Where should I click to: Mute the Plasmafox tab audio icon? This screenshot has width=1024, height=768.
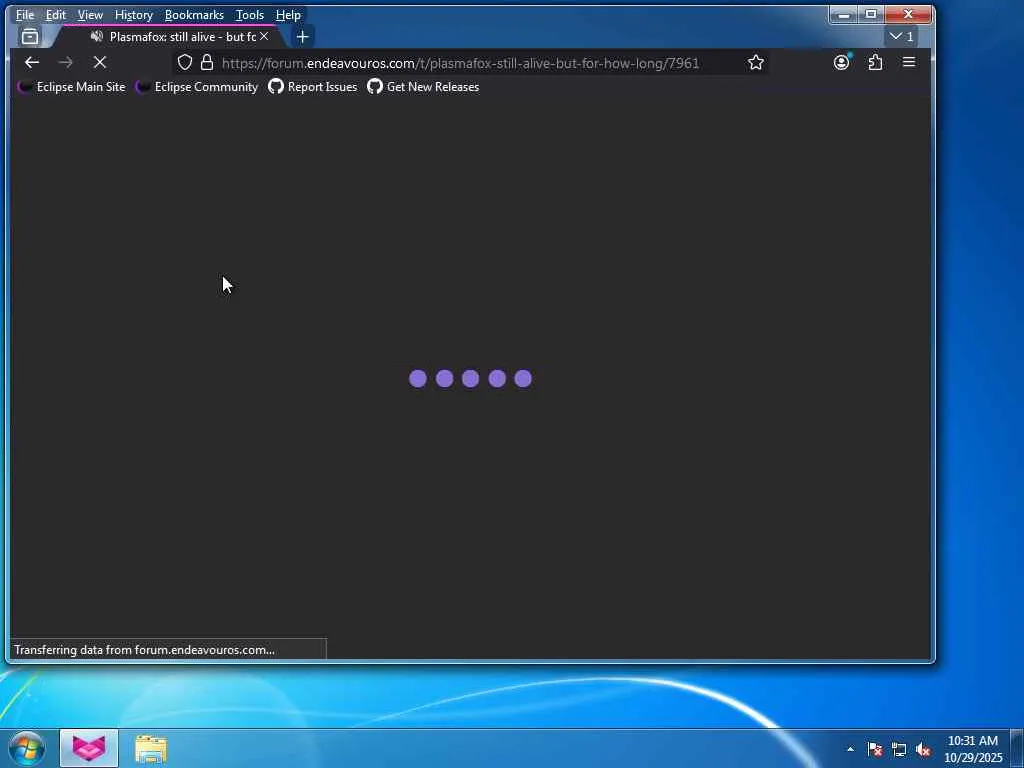click(97, 37)
